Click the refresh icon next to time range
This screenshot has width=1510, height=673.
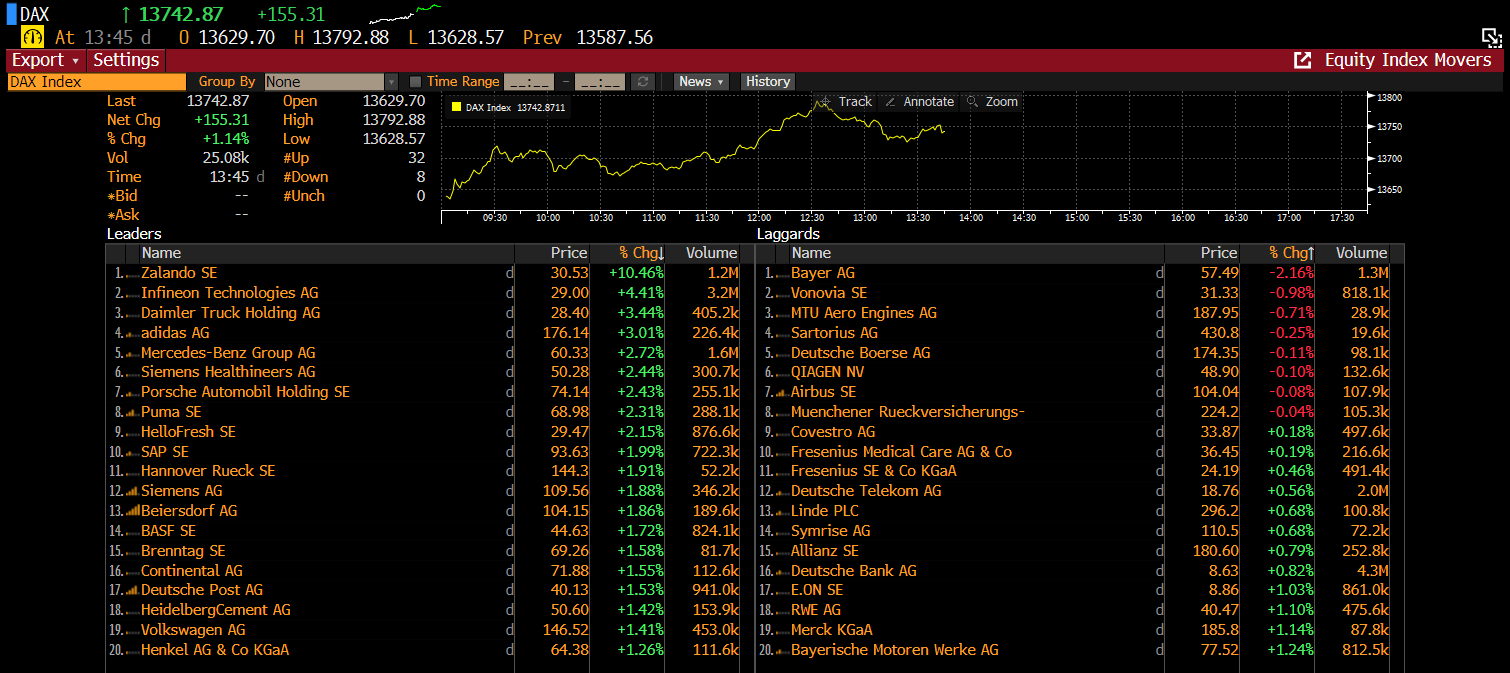pyautogui.click(x=643, y=82)
